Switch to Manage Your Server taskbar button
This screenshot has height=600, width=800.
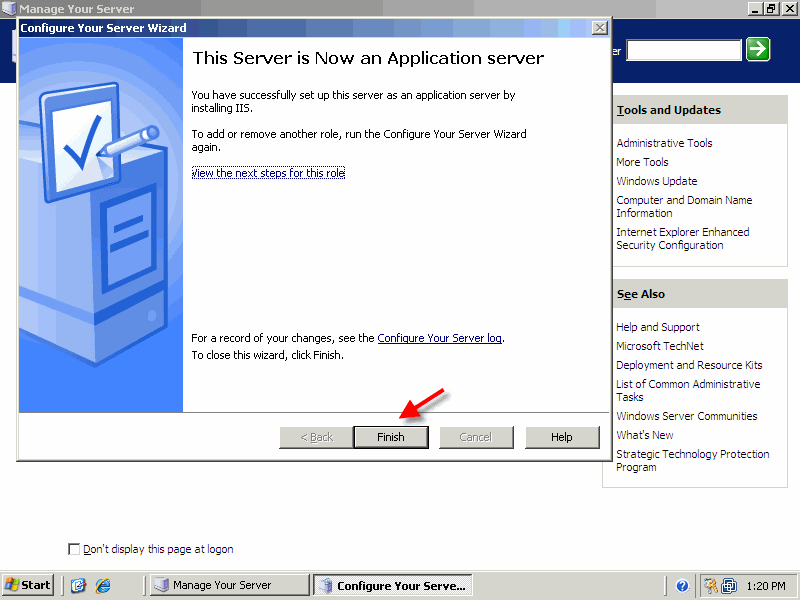click(x=230, y=585)
